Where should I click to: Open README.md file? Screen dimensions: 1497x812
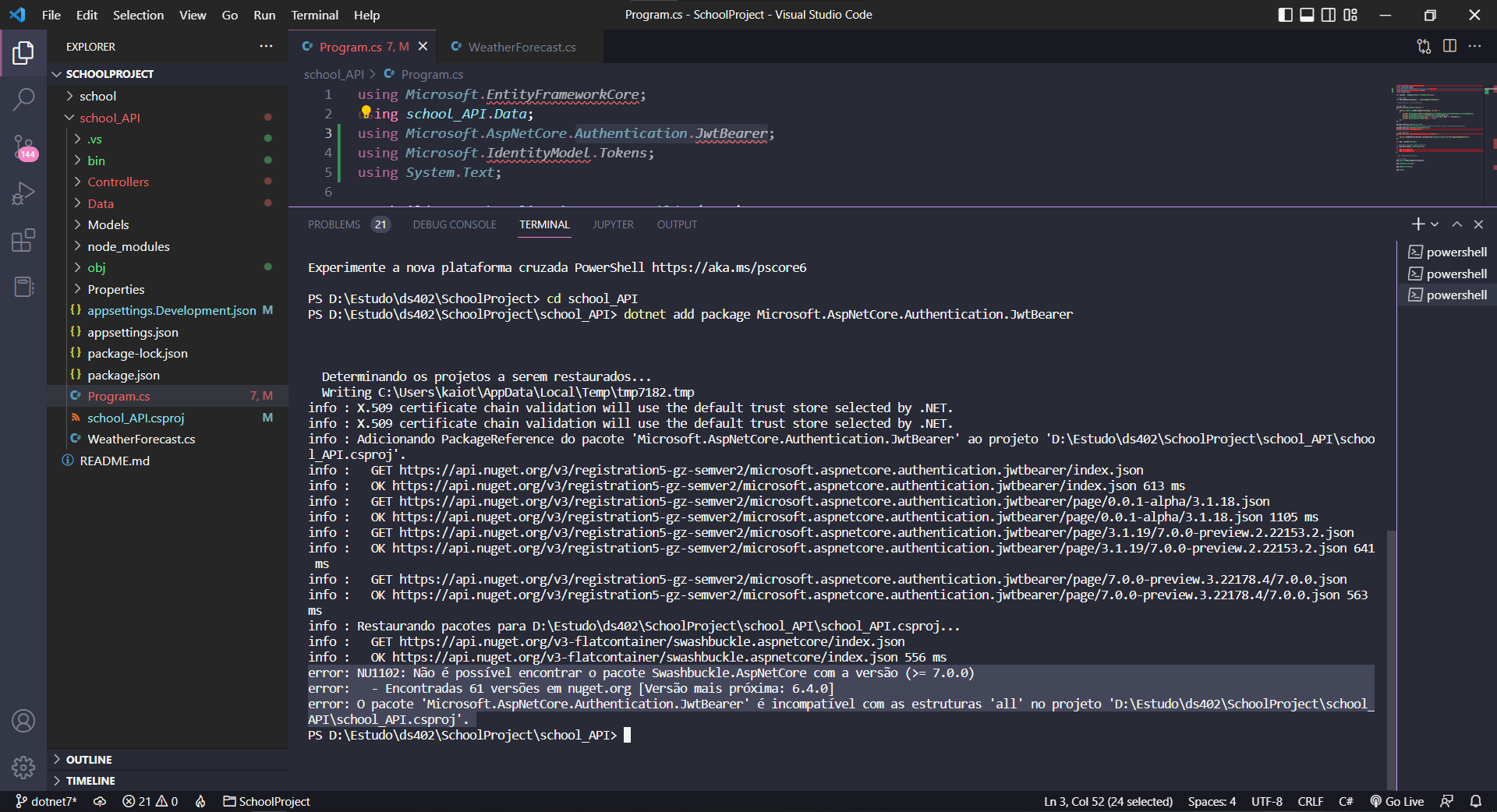168,461
